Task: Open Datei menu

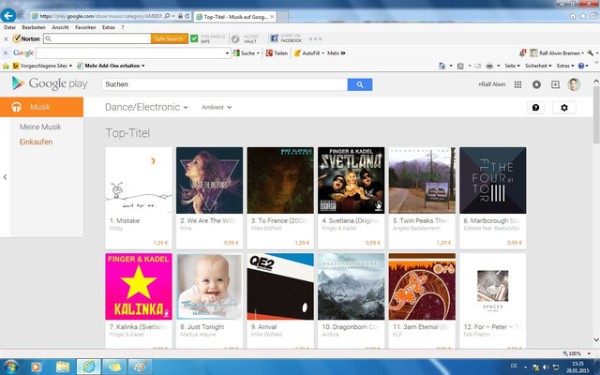Action: point(10,27)
